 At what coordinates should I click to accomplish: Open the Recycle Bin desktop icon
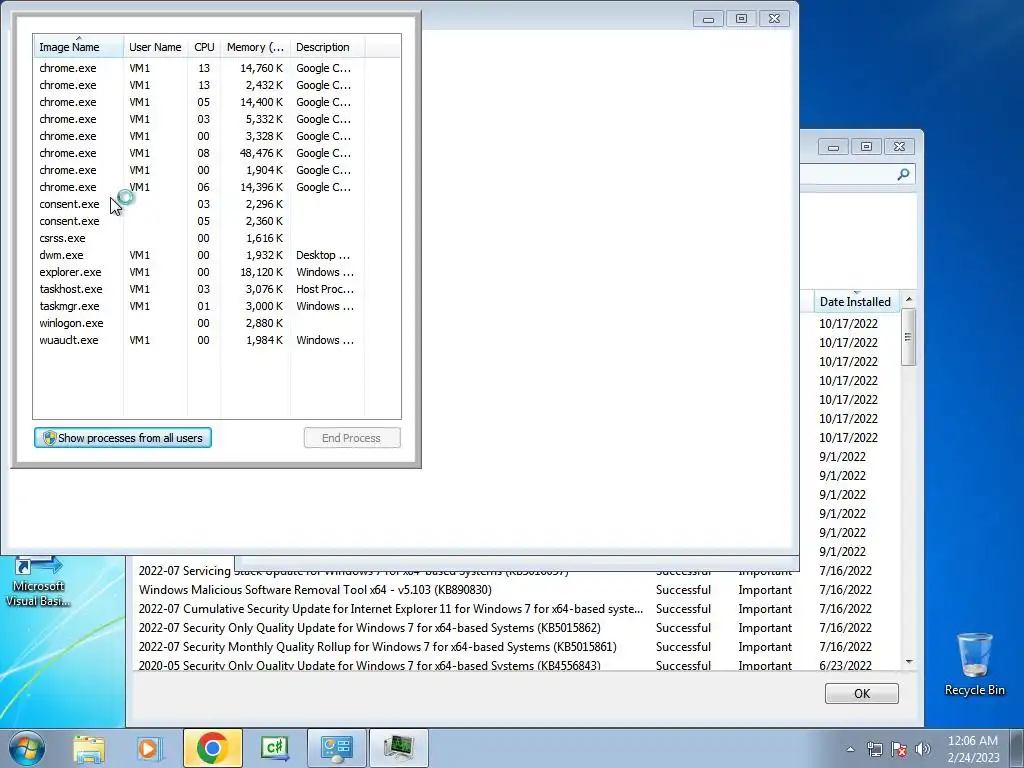point(974,664)
